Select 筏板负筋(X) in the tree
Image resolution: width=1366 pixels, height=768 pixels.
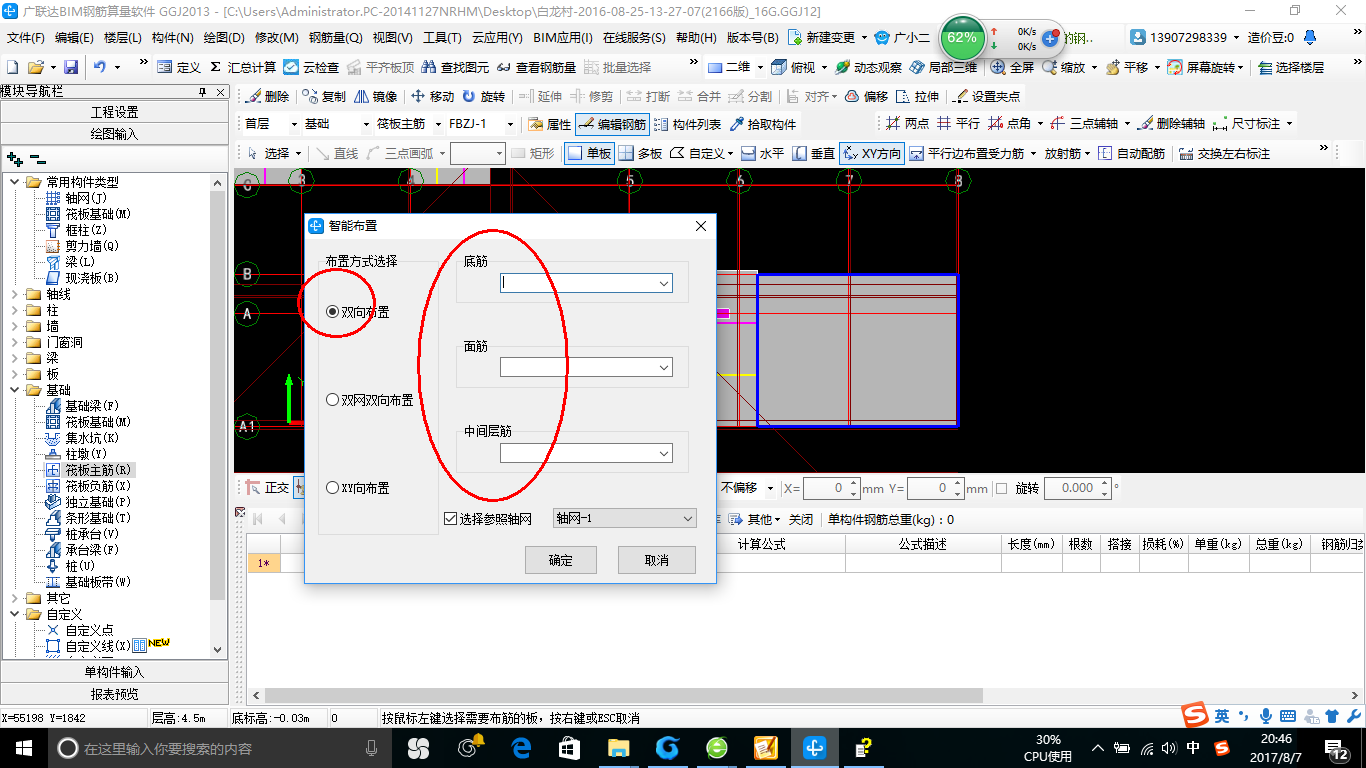(x=98, y=486)
